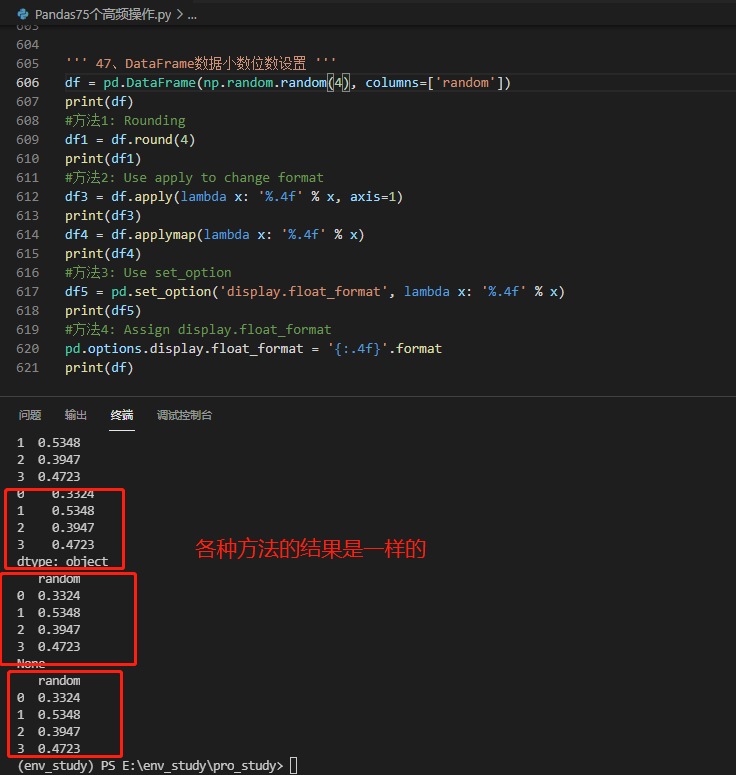Click comment '#方法3: Use set_option'

point(148,273)
